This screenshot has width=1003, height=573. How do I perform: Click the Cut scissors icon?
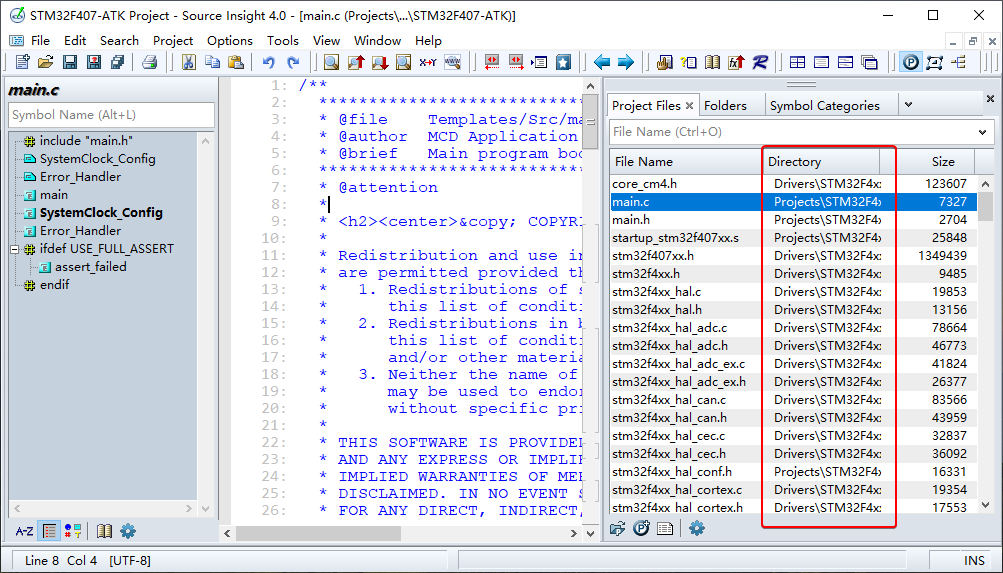[189, 62]
